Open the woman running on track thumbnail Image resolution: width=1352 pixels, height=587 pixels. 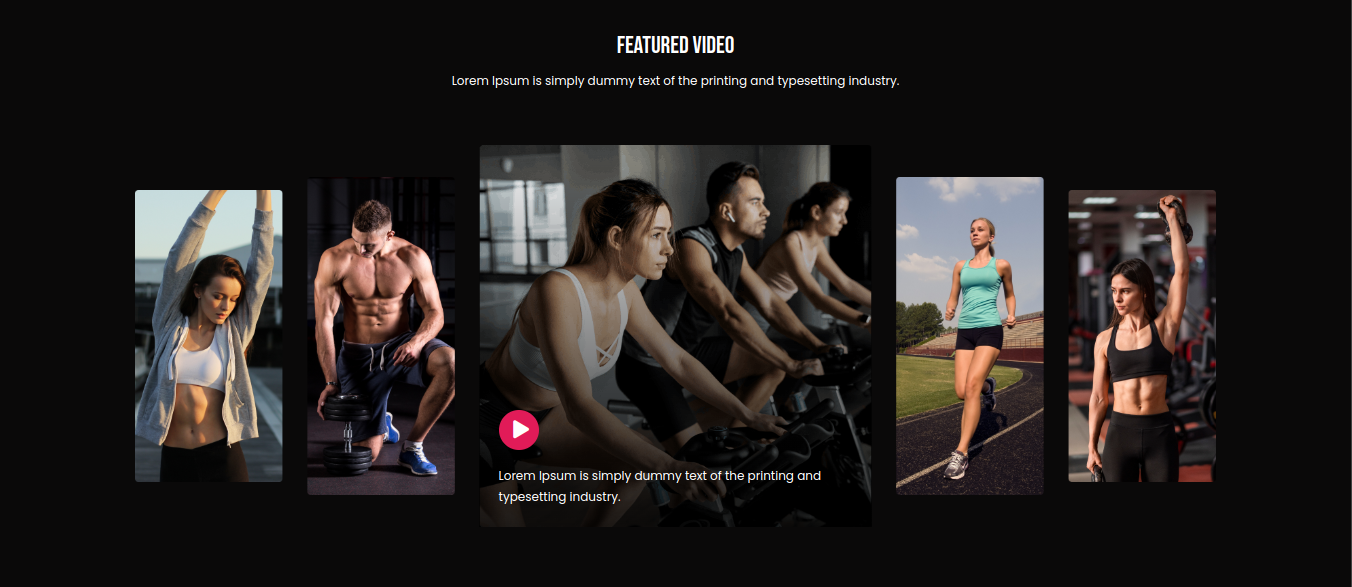[970, 336]
